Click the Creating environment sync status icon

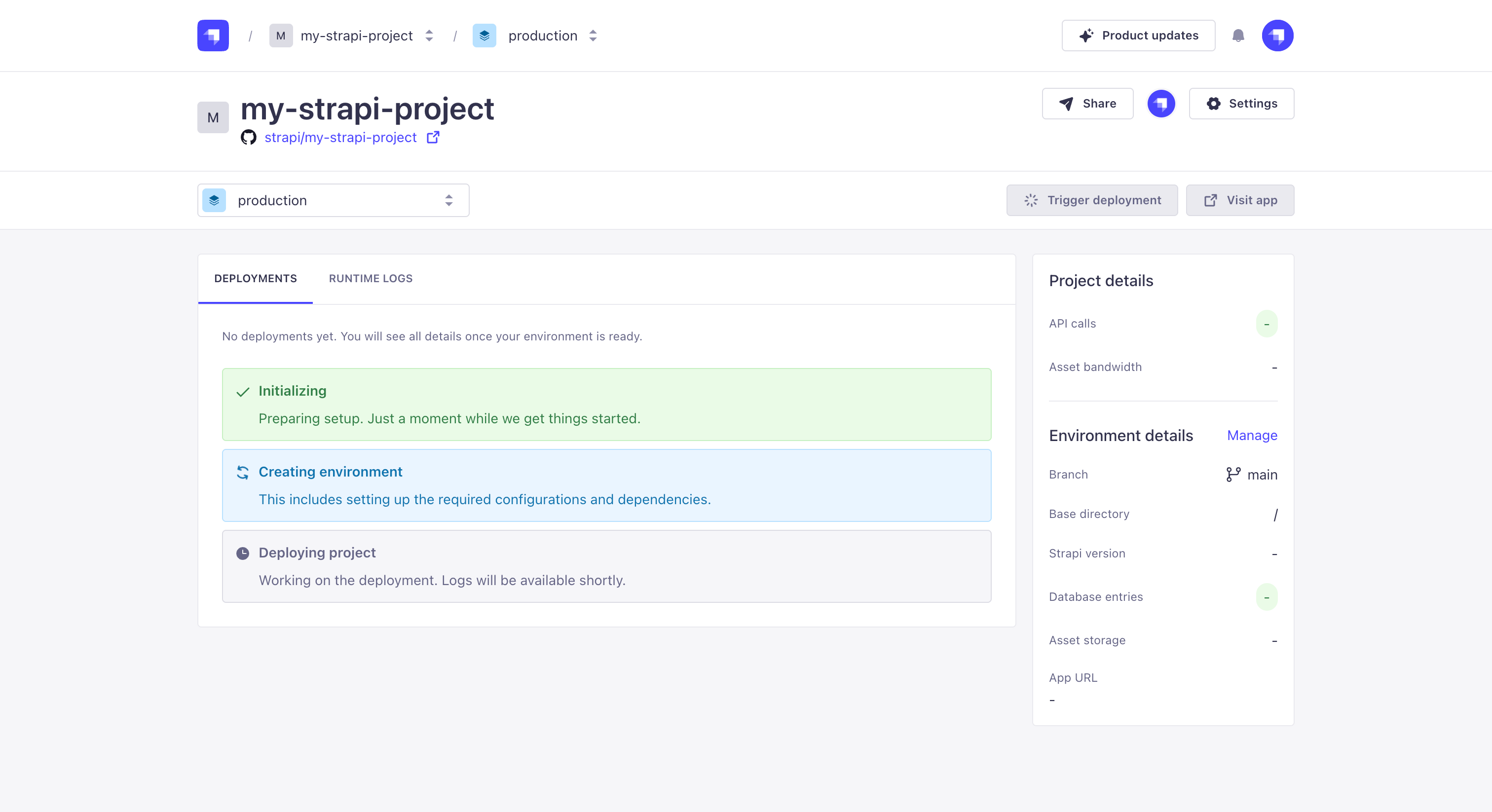(x=243, y=472)
